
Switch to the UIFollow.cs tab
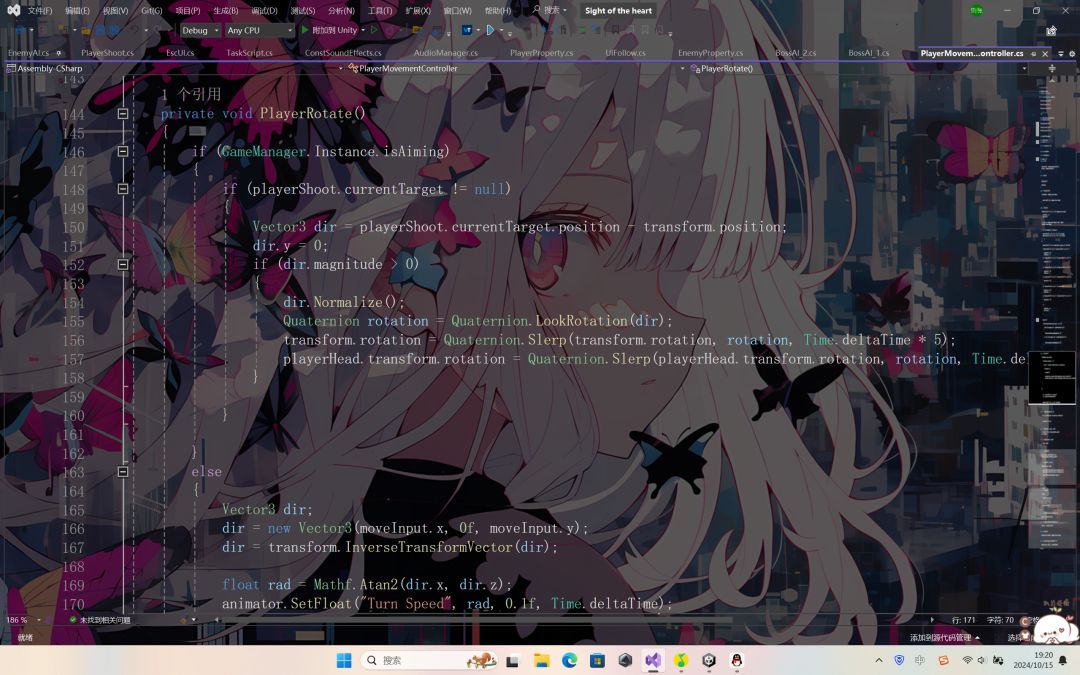[x=625, y=52]
